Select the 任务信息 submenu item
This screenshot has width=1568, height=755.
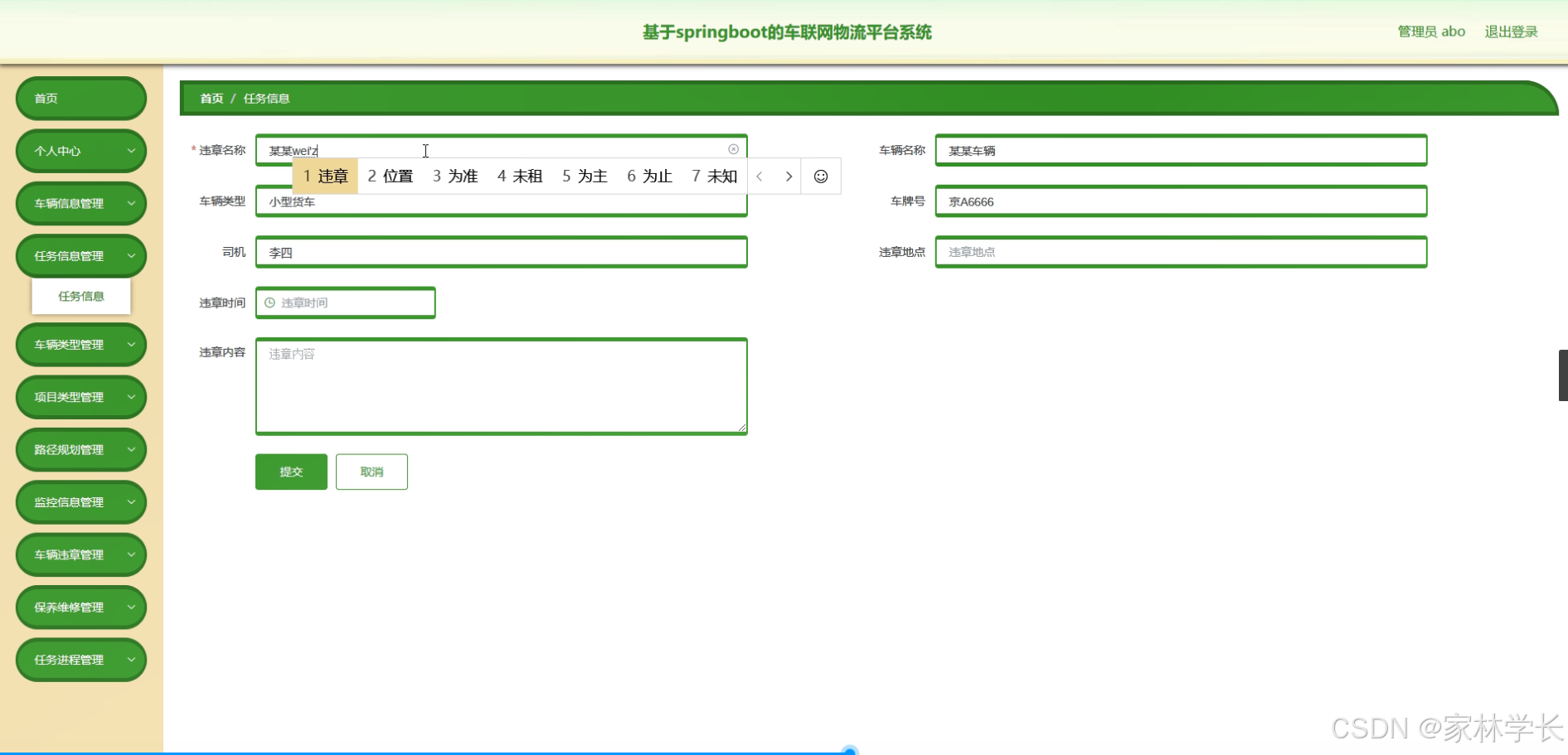[x=80, y=296]
